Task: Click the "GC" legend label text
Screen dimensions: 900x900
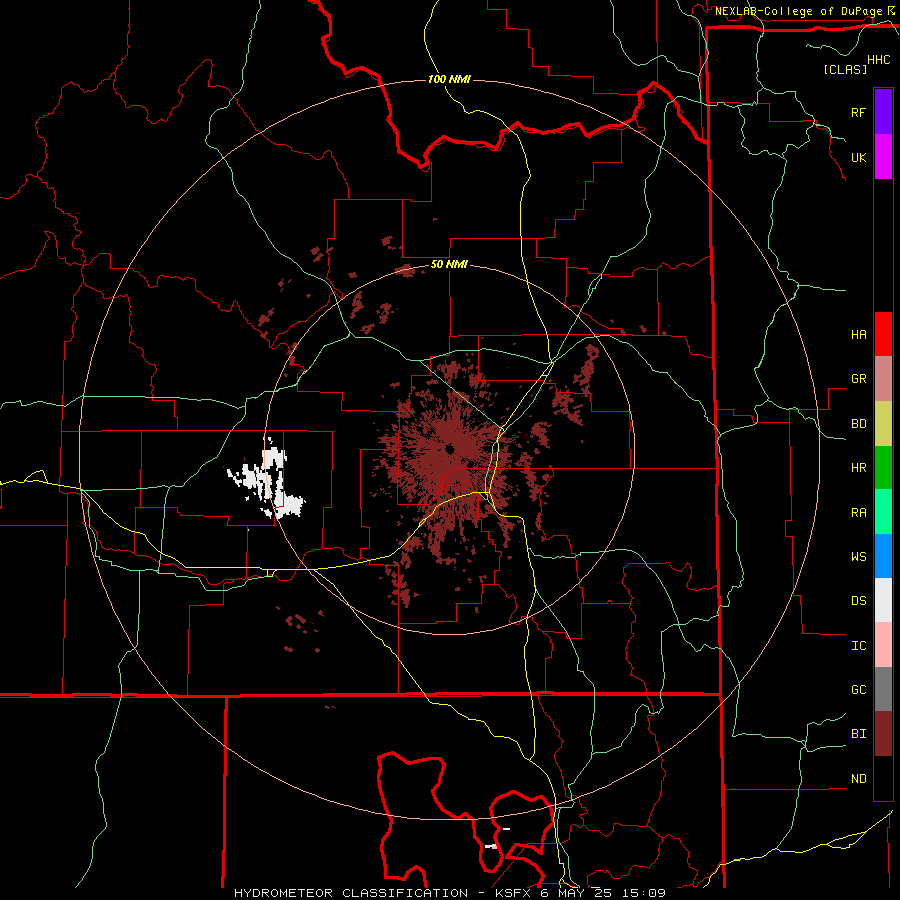Action: [x=858, y=690]
